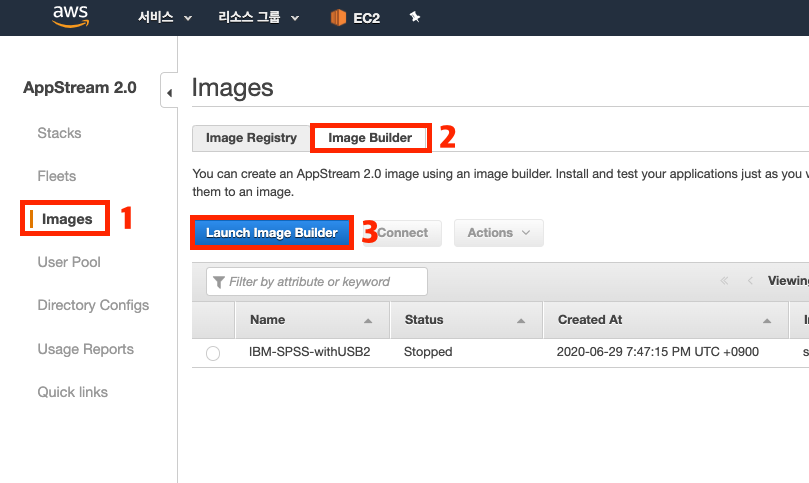Click the AppStream 2.0 title
This screenshot has width=809, height=483.
pyautogui.click(x=80, y=88)
